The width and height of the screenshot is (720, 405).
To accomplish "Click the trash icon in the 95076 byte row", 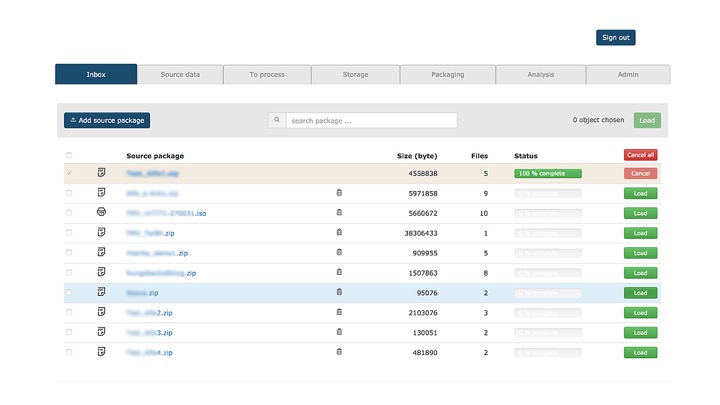I will point(339,292).
